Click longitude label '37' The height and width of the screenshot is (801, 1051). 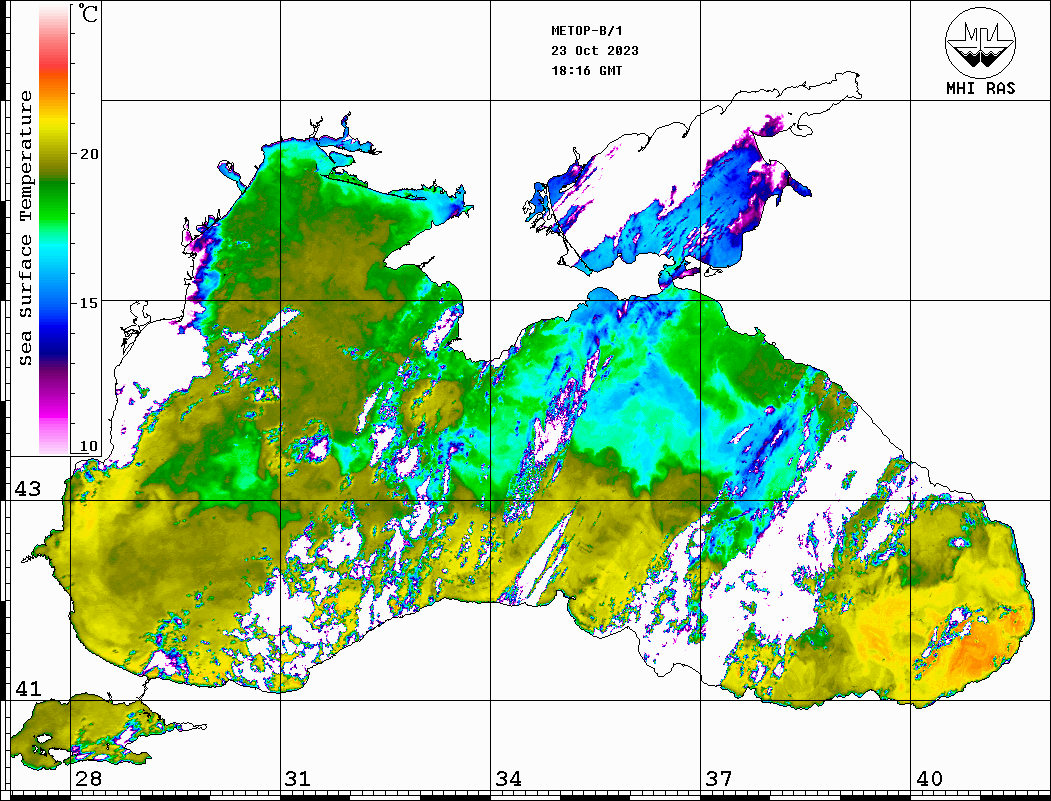click(719, 779)
